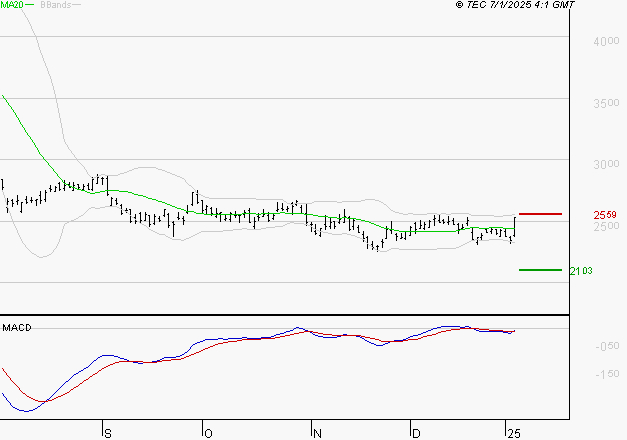Click the MACD panel title
Viewport: 627px width, 440px height.
[x=17, y=327]
